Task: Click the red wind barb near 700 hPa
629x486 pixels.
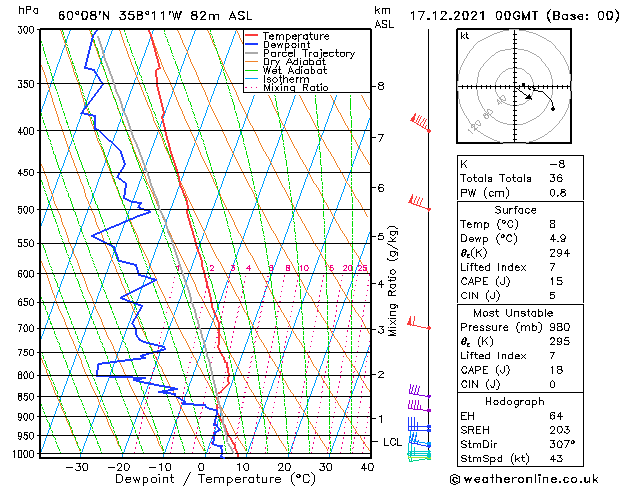Action: click(418, 324)
